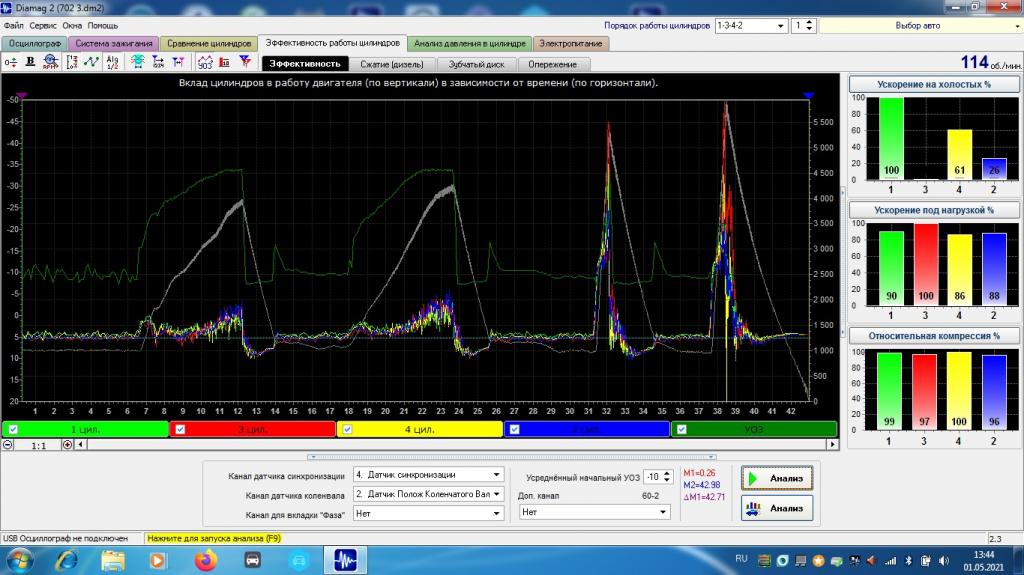Screen dimensions: 1024x575
Task: Open the Окна menu
Action: (72, 25)
